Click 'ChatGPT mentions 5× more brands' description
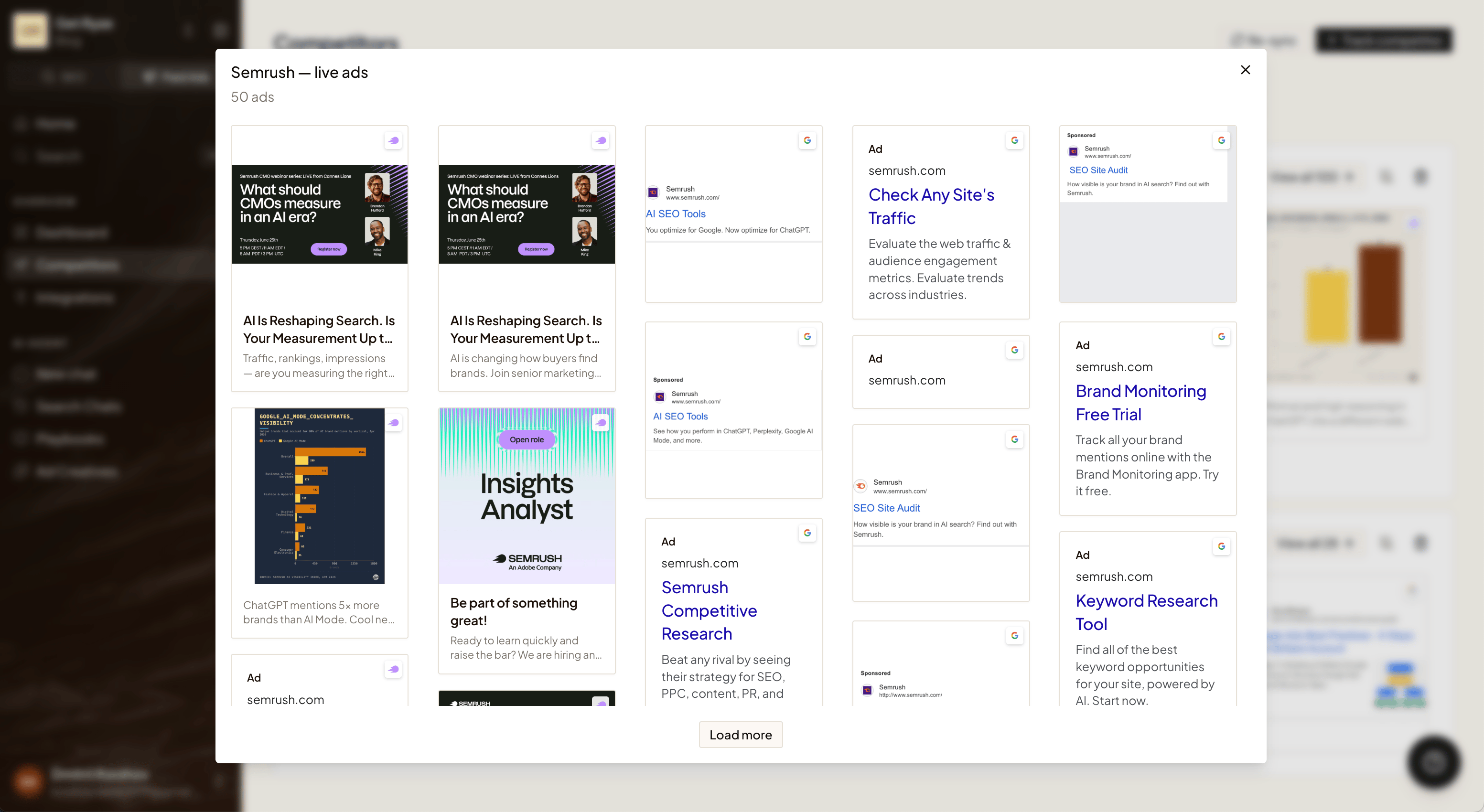The image size is (1484, 812). click(319, 612)
